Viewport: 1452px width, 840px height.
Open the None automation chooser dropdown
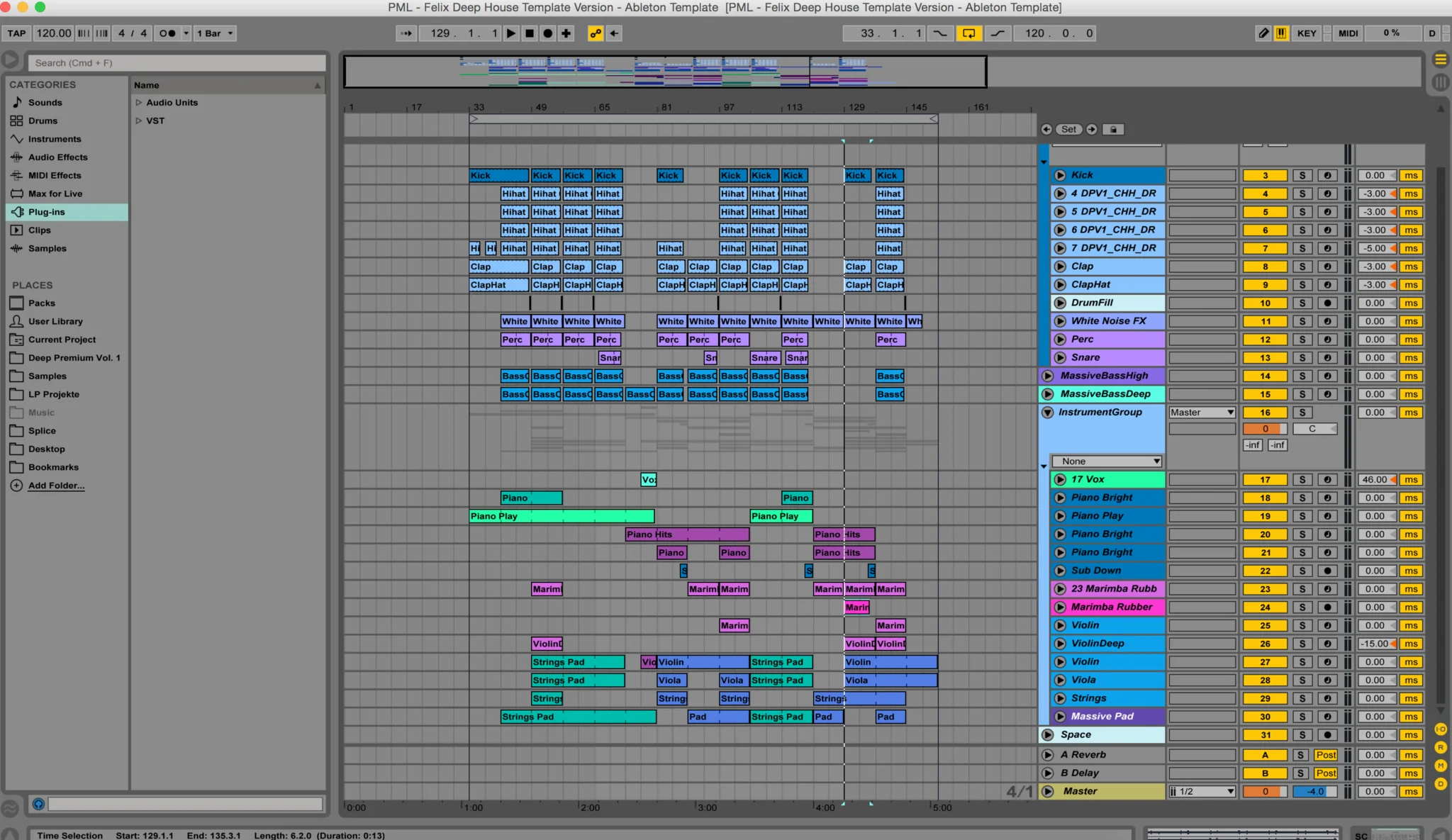[1107, 461]
